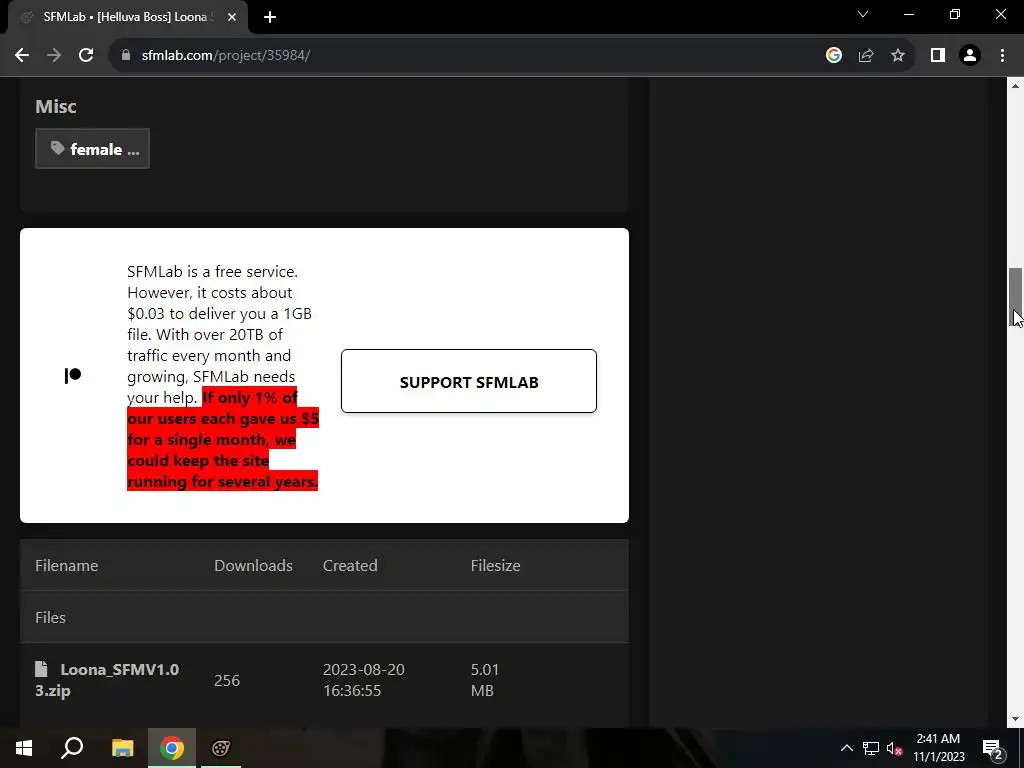This screenshot has width=1024, height=768.
Task: Click the filesize 5.01 MB value
Action: click(485, 680)
